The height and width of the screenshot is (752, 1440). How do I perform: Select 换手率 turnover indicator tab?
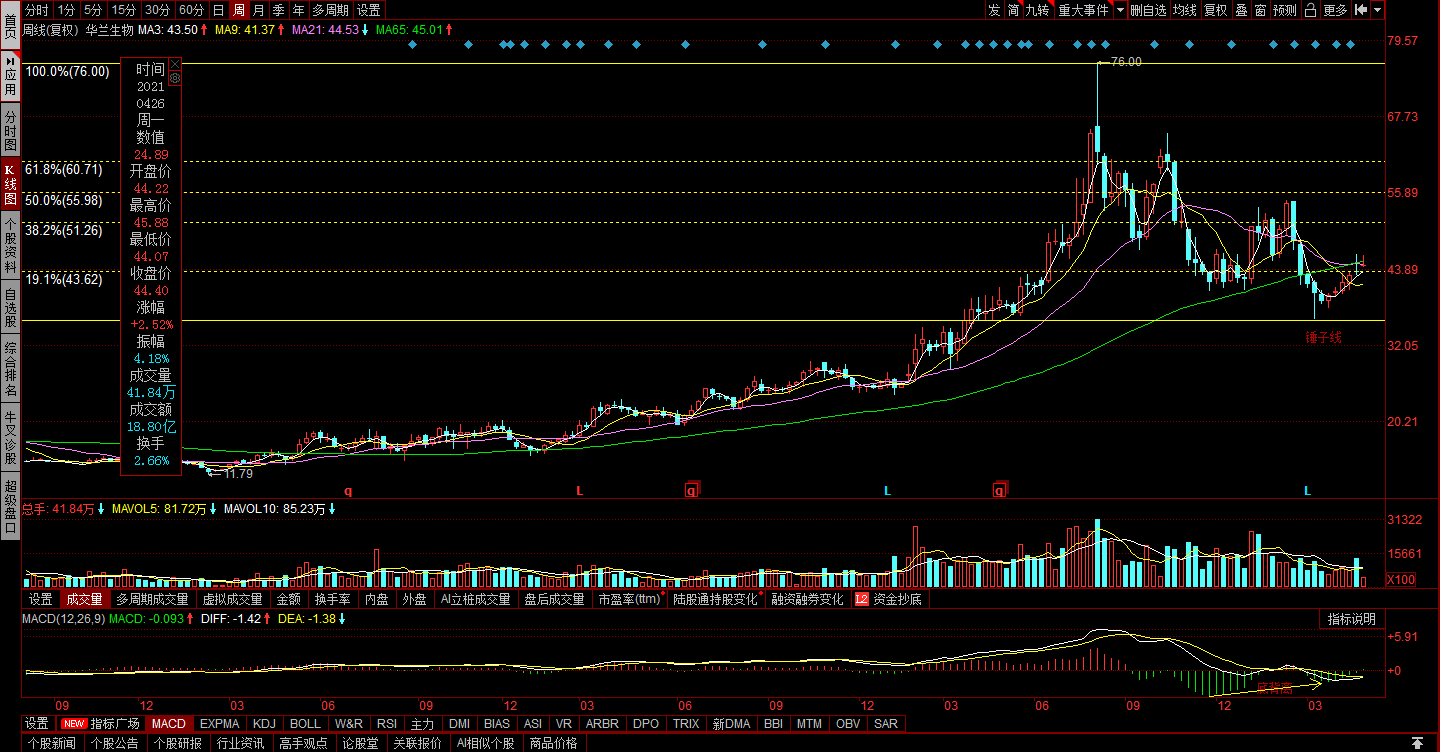(332, 600)
